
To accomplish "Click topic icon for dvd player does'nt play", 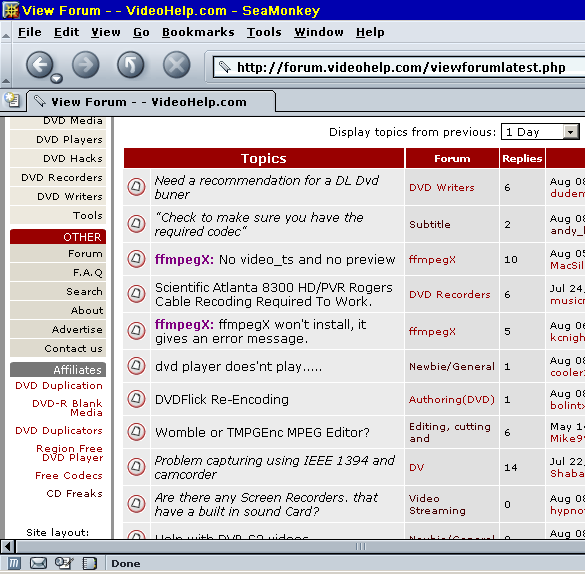I will tap(137, 366).
